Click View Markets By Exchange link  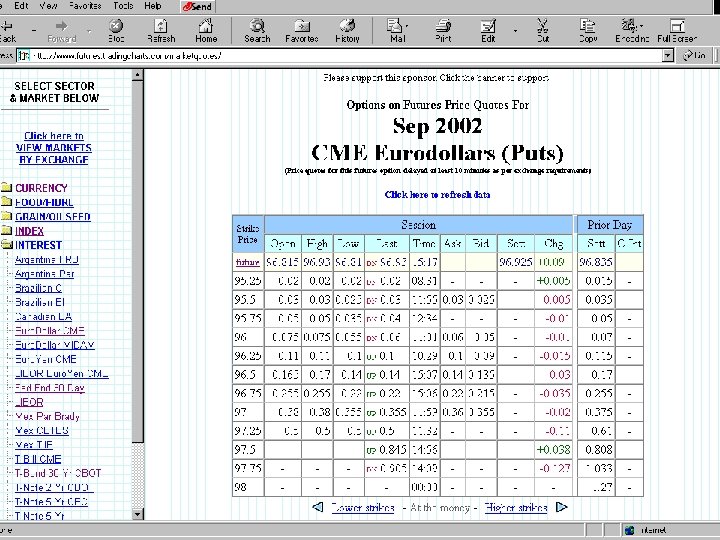tap(54, 148)
